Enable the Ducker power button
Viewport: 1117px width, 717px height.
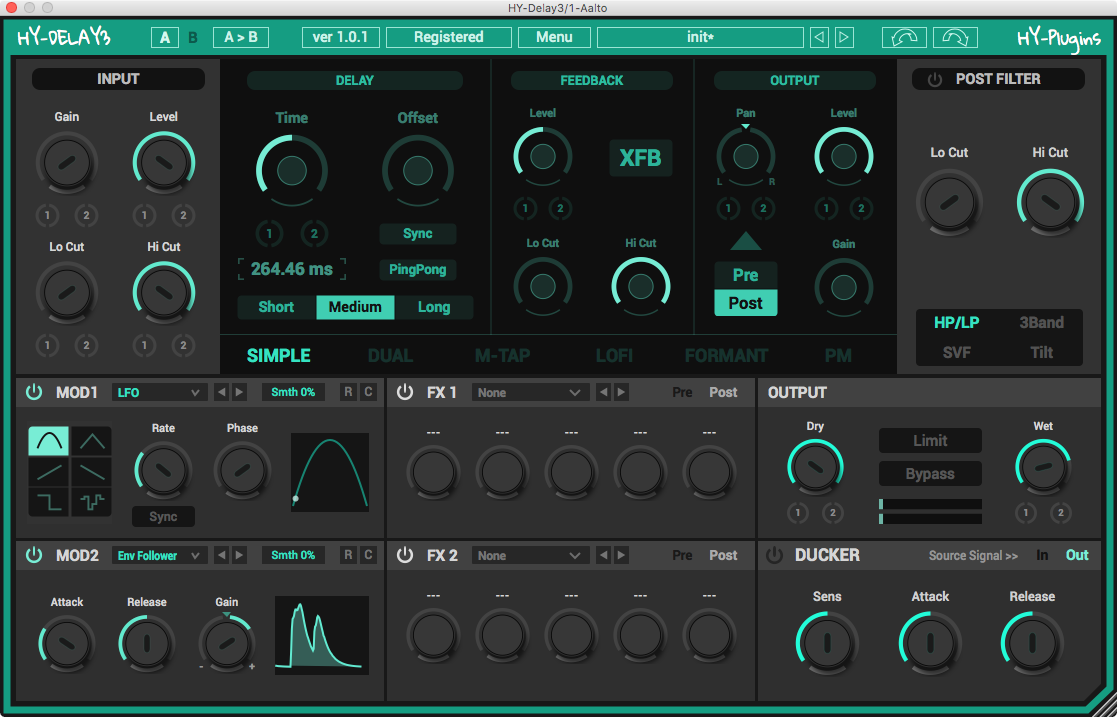pyautogui.click(x=774, y=555)
